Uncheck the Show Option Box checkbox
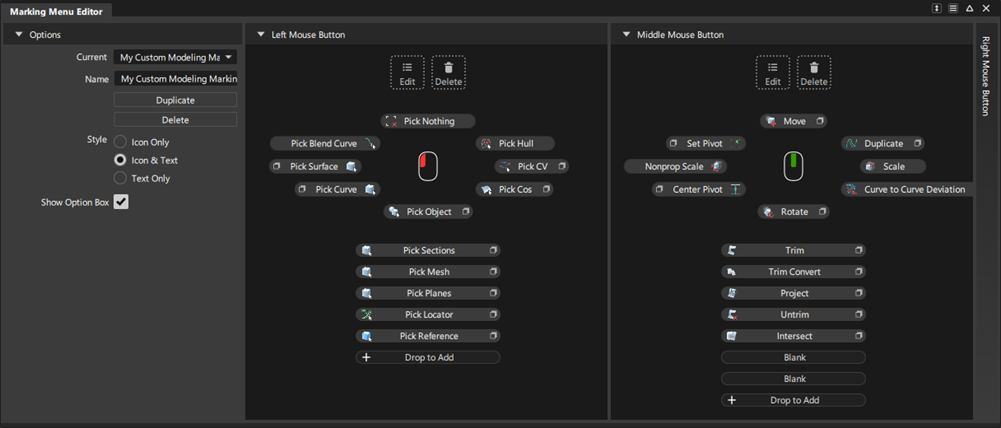1001x428 pixels. 121,202
